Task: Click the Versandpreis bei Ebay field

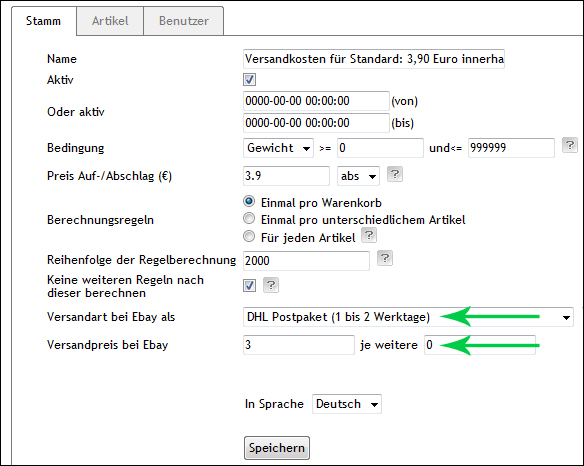Action: [299, 345]
